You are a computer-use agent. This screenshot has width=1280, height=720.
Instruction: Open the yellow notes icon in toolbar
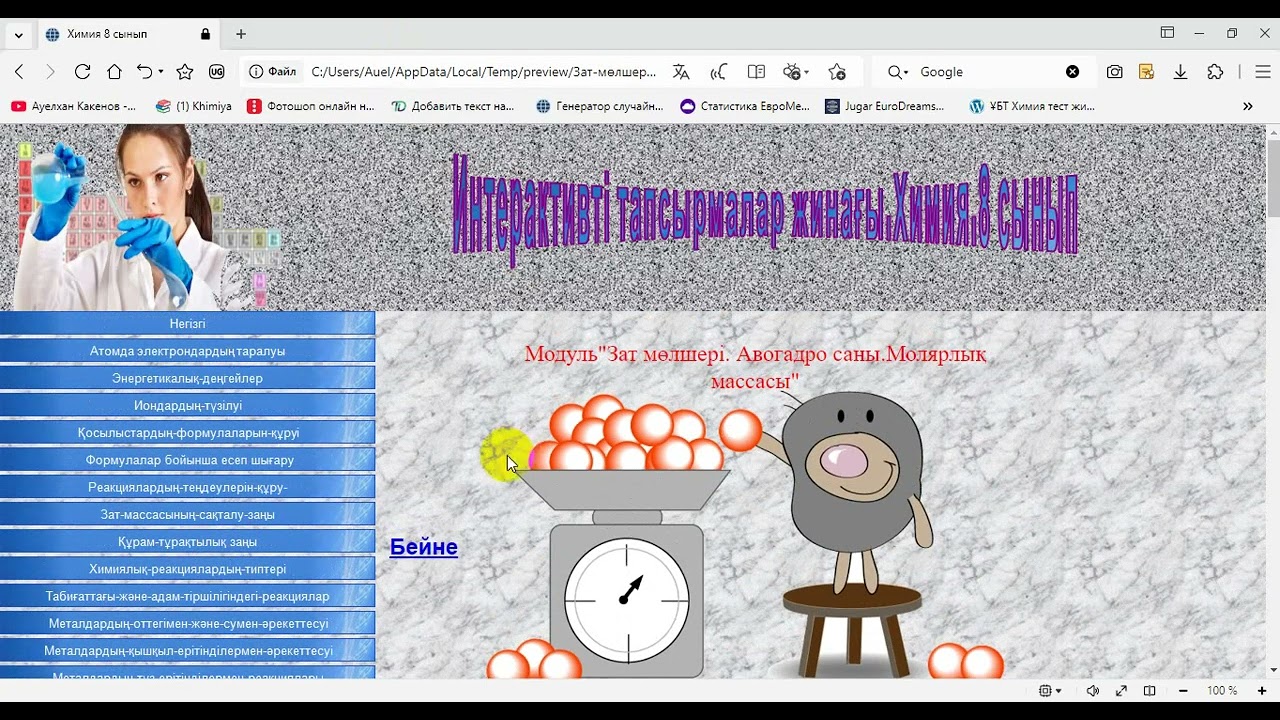pos(1147,72)
